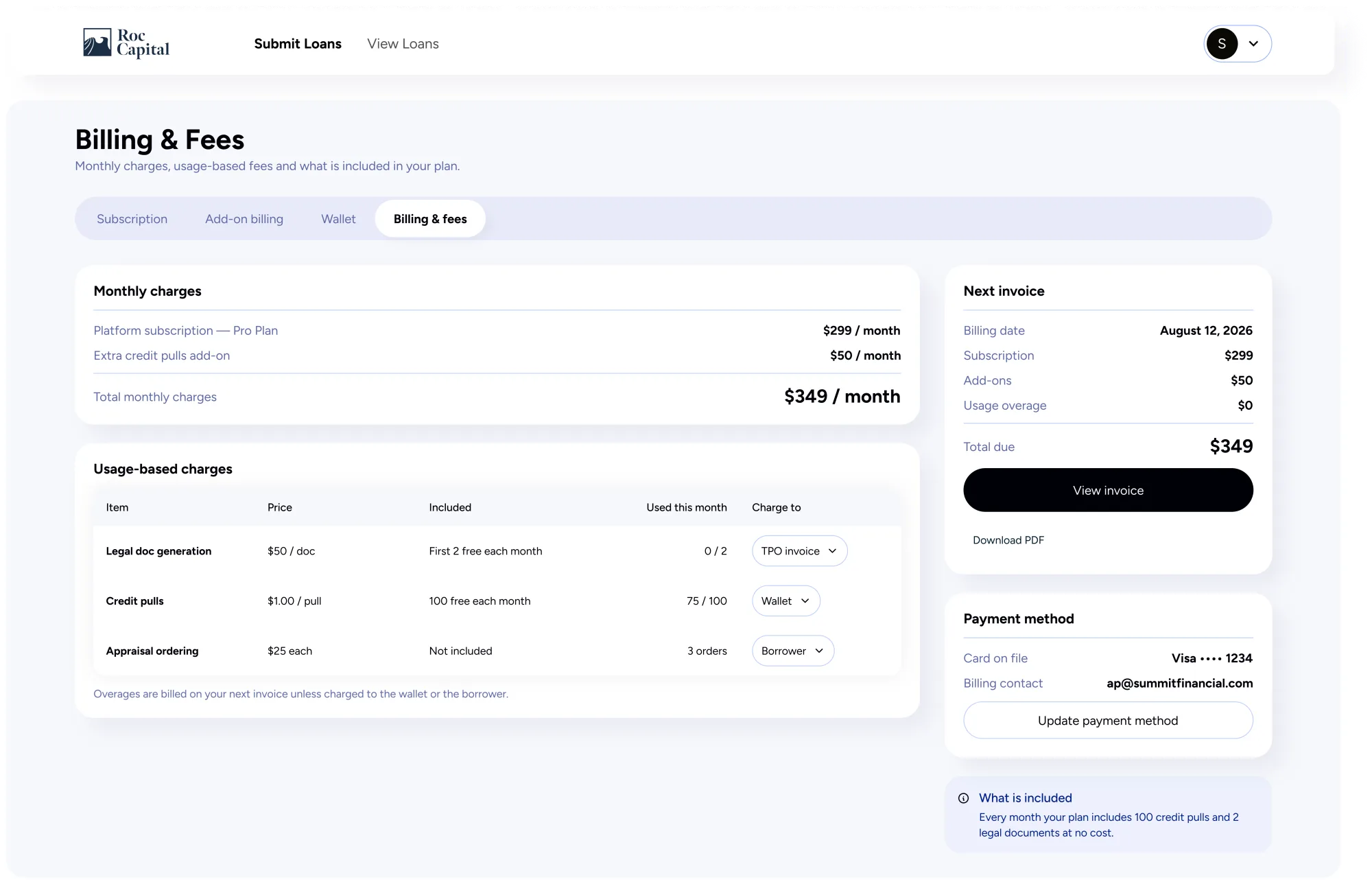
Task: Click the Appraisal ordering row label
Action: coord(152,651)
